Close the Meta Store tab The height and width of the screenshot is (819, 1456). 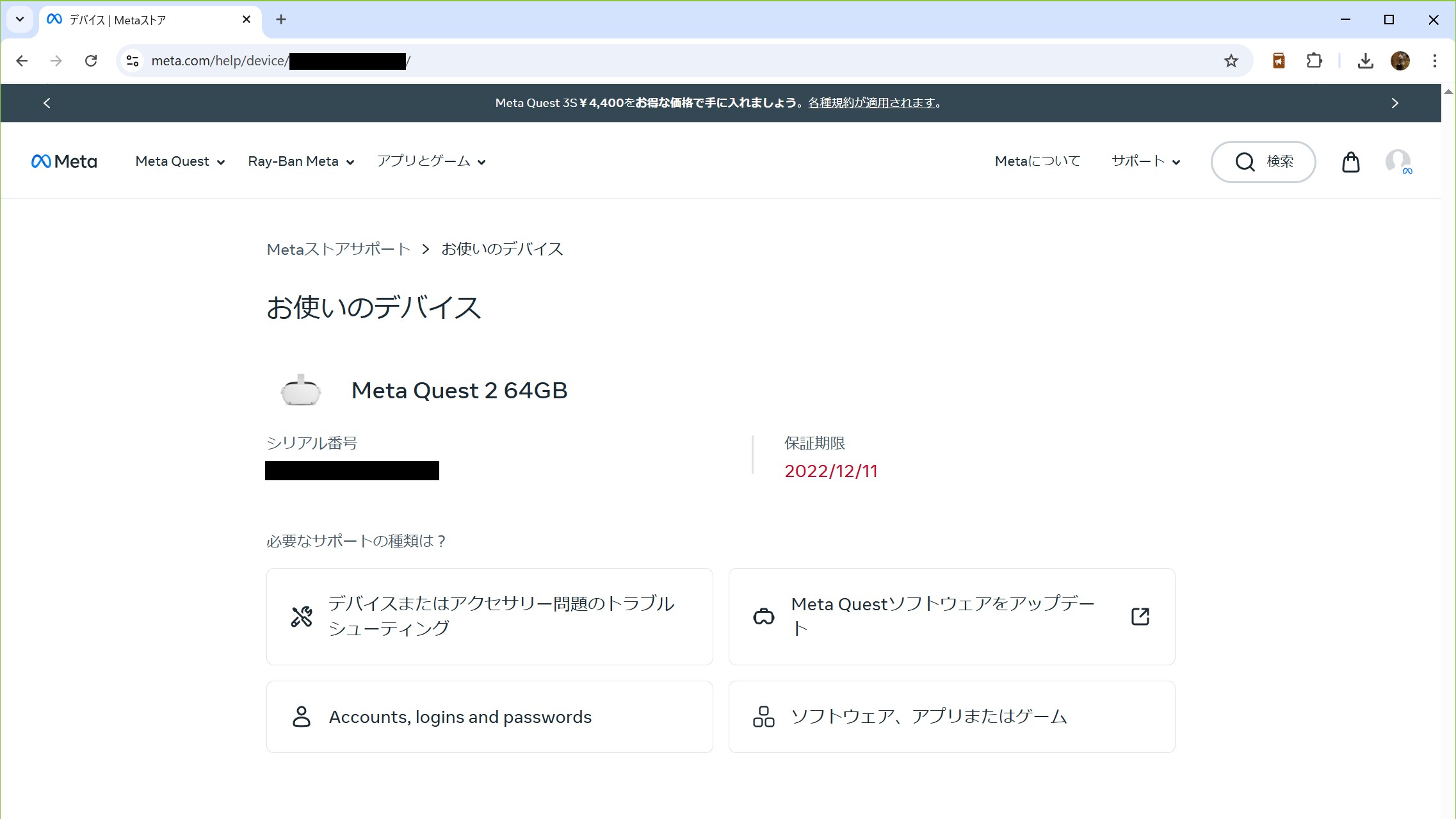247,20
